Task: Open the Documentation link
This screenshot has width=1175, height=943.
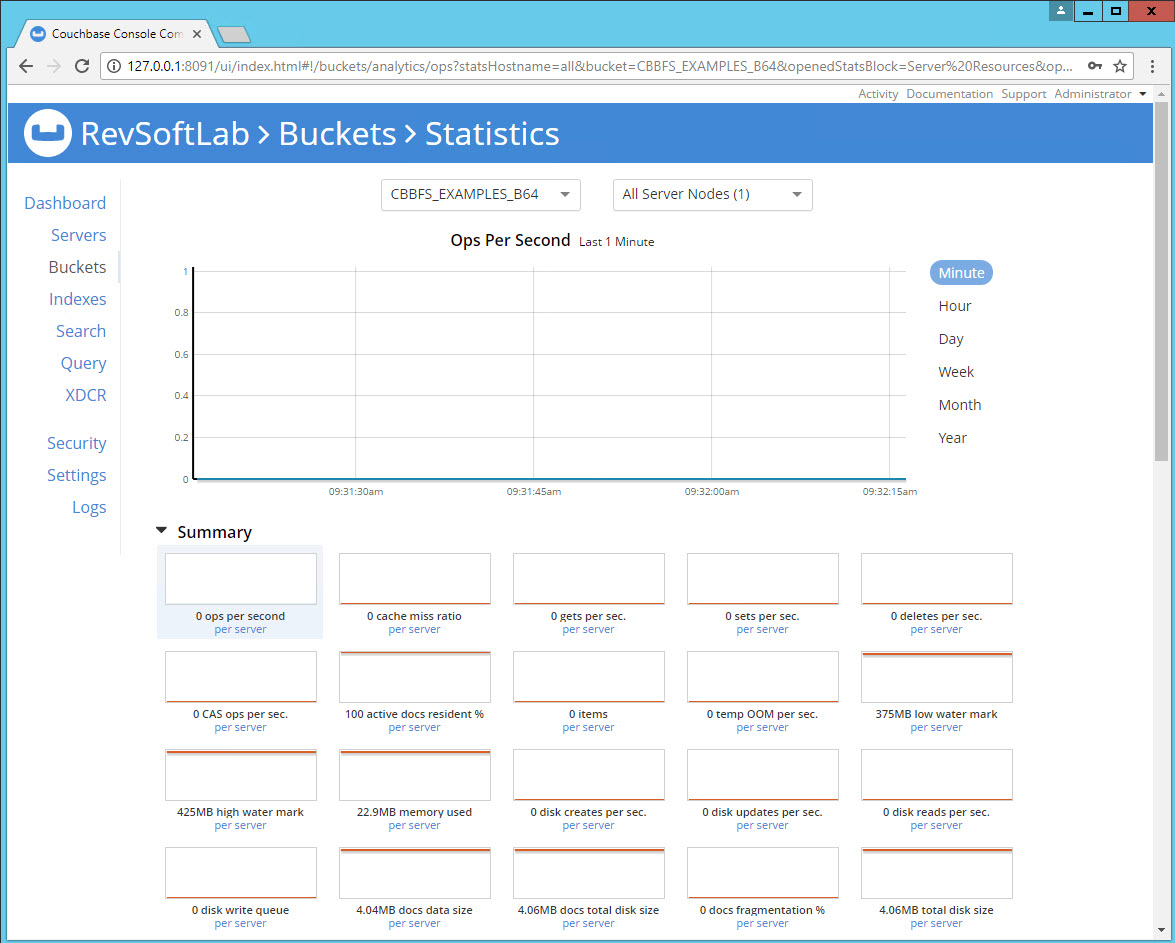Action: coord(949,94)
